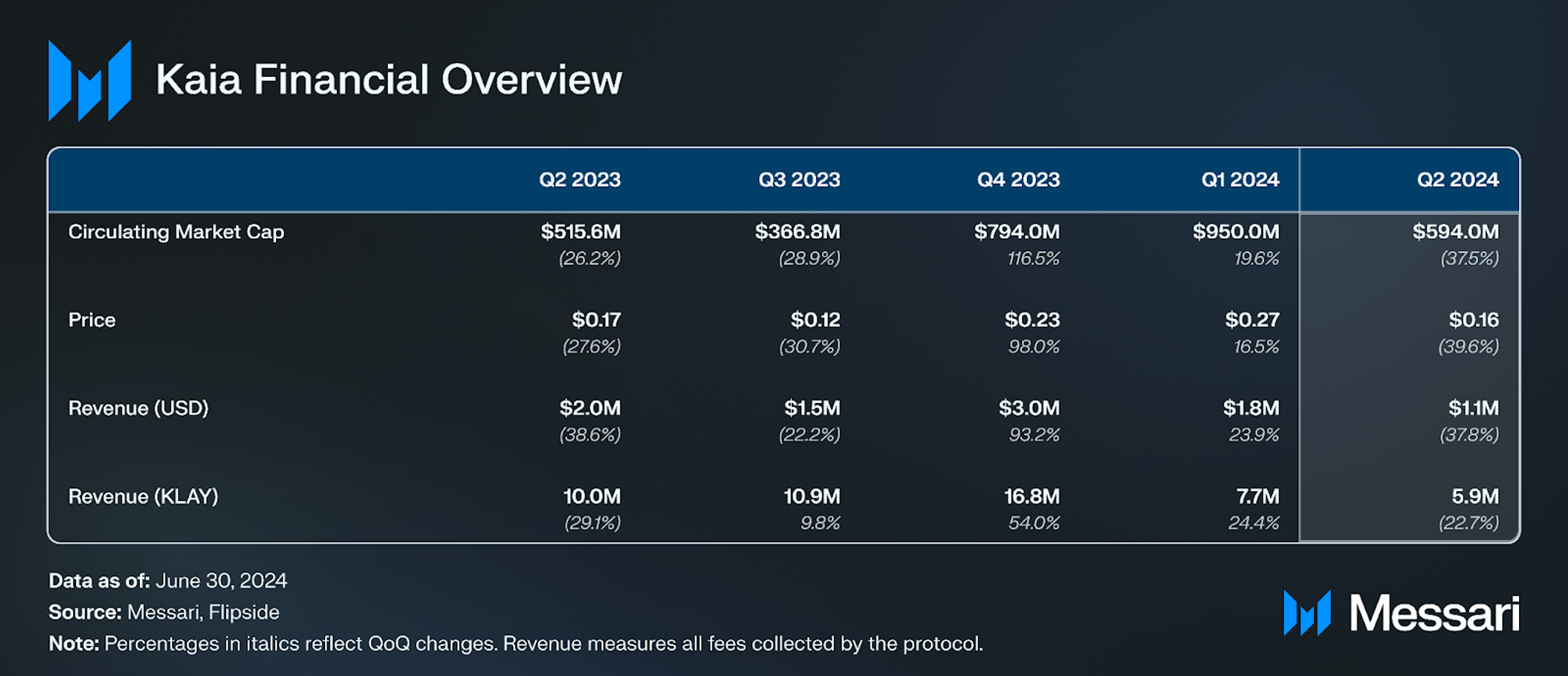Click the "$3.0M" USD revenue value
Viewport: 1568px width, 676px height.
click(1029, 408)
